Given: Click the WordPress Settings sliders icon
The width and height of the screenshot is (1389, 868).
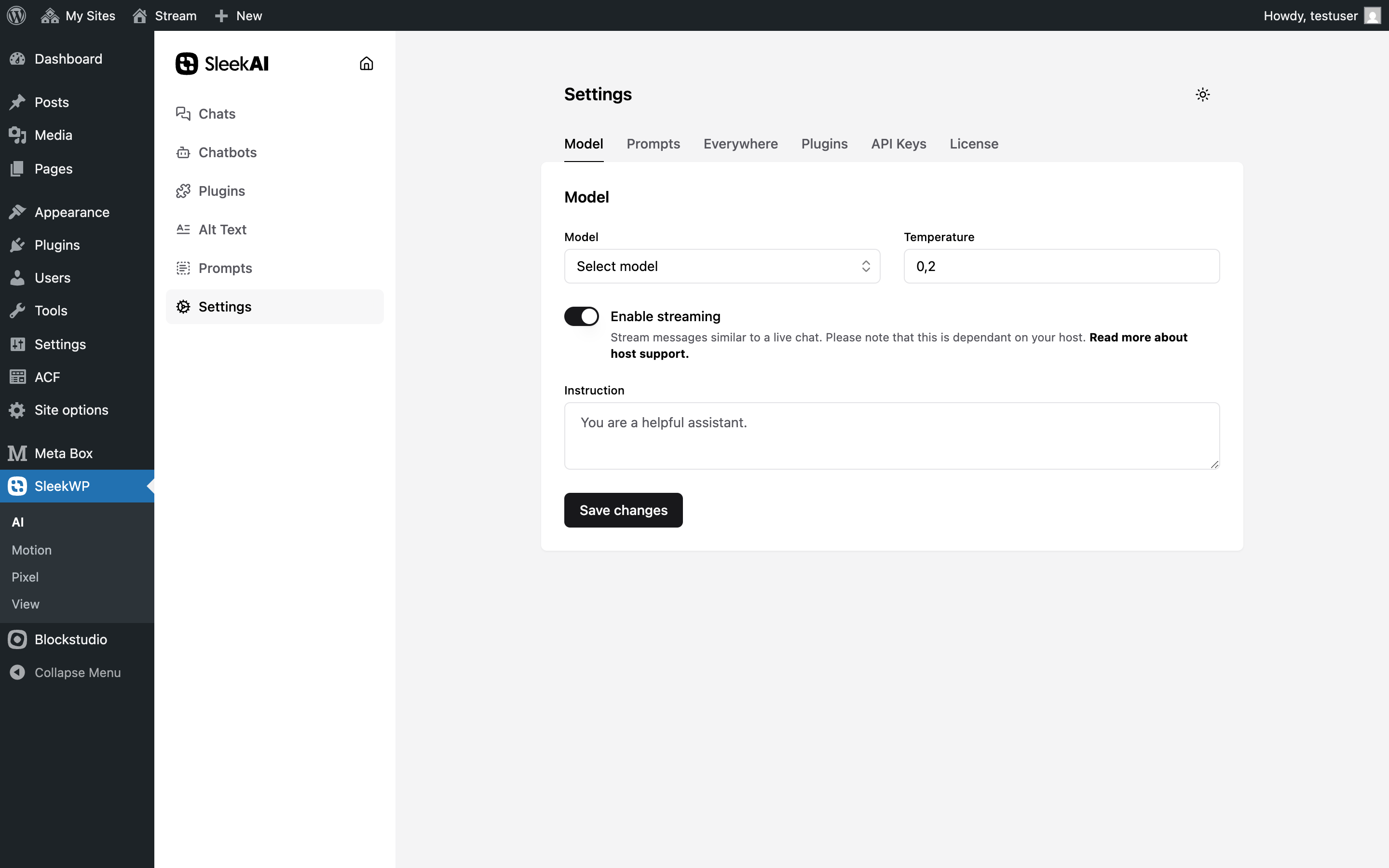Looking at the screenshot, I should coord(17,344).
